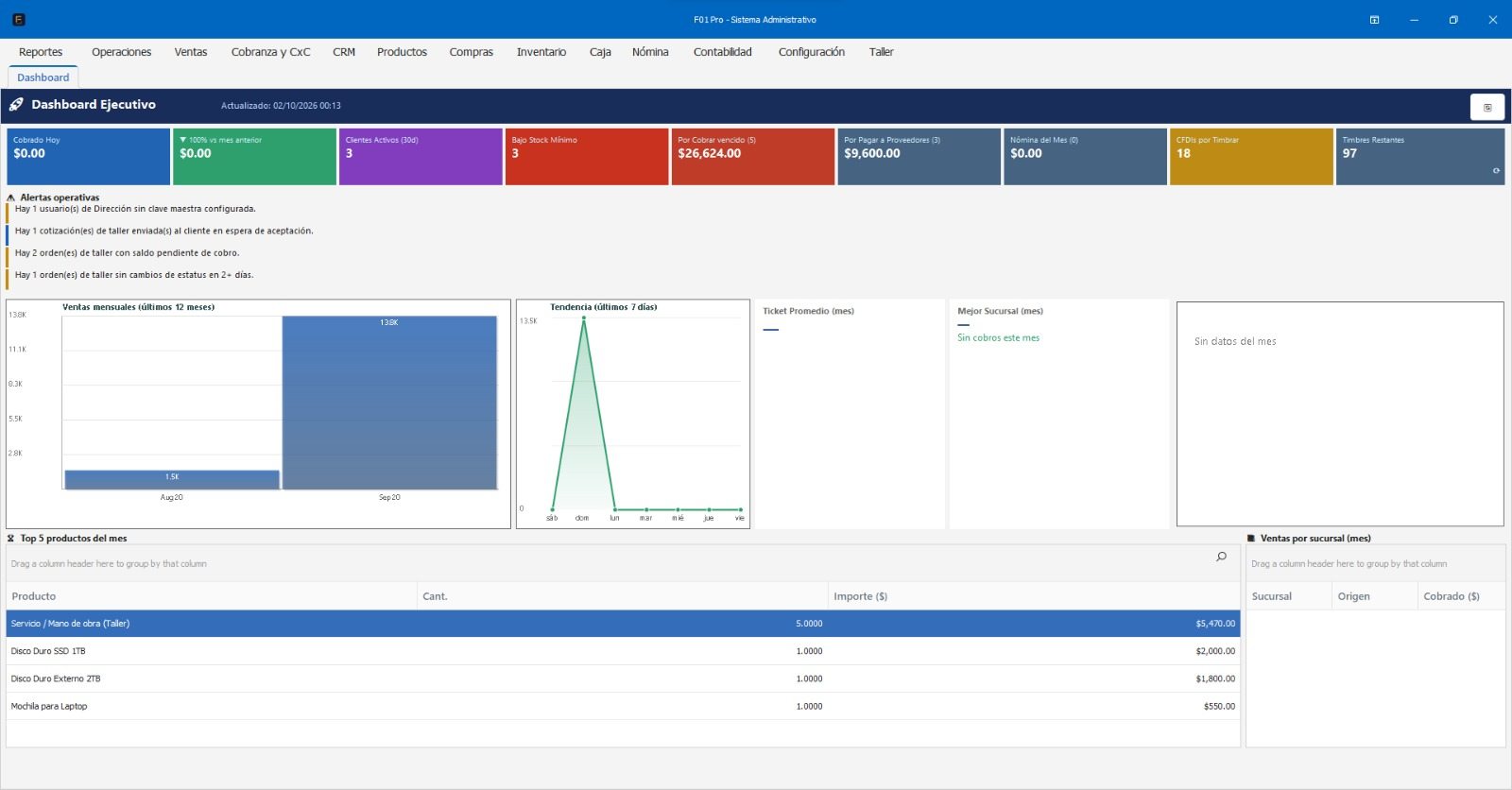Click the Sep 20 bar in Ventas mensuales chart
Screen dimensions: 1512x790
tap(389, 403)
